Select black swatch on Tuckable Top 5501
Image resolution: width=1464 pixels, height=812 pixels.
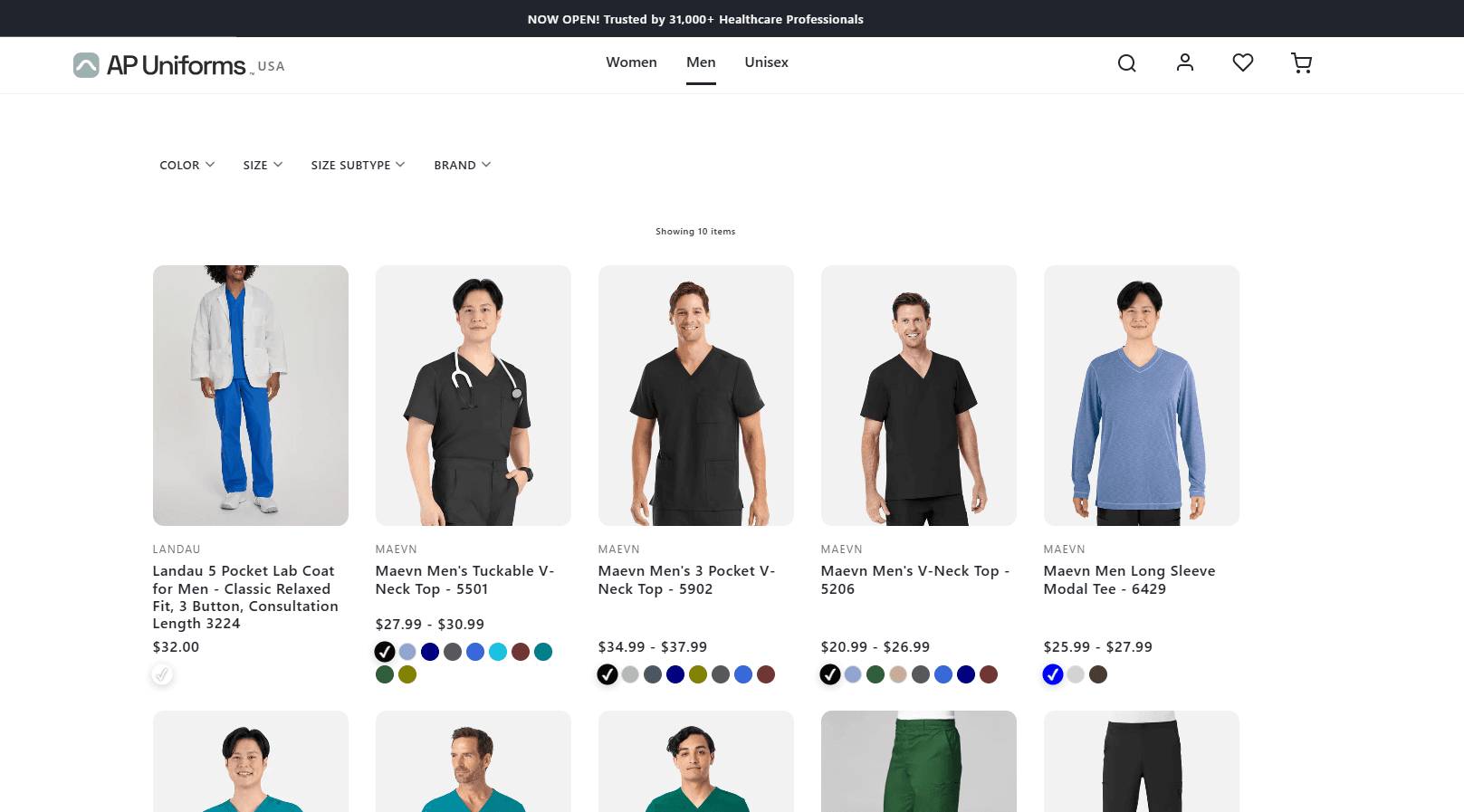click(x=385, y=652)
